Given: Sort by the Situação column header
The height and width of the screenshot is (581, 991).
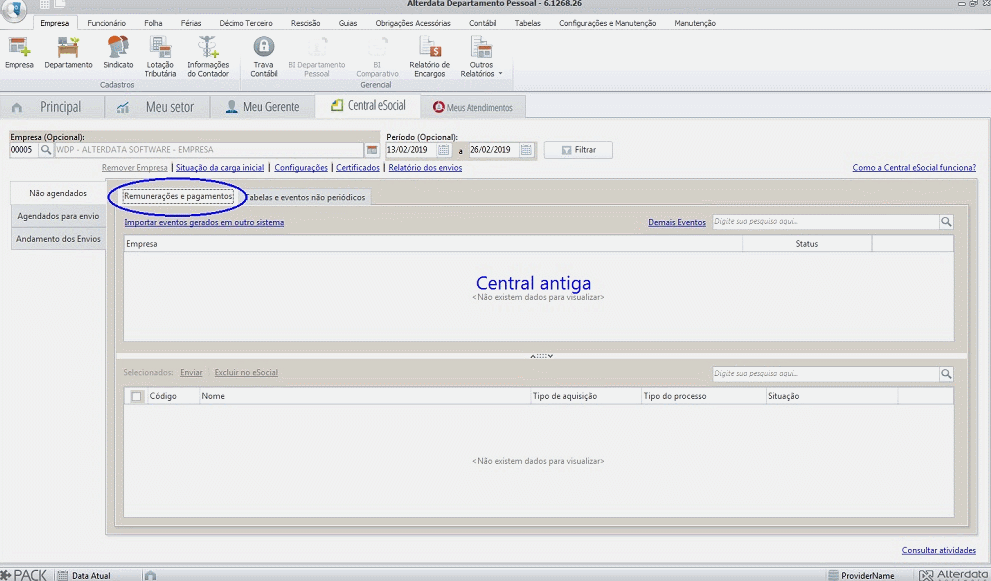Looking at the screenshot, I should click(x=832, y=396).
